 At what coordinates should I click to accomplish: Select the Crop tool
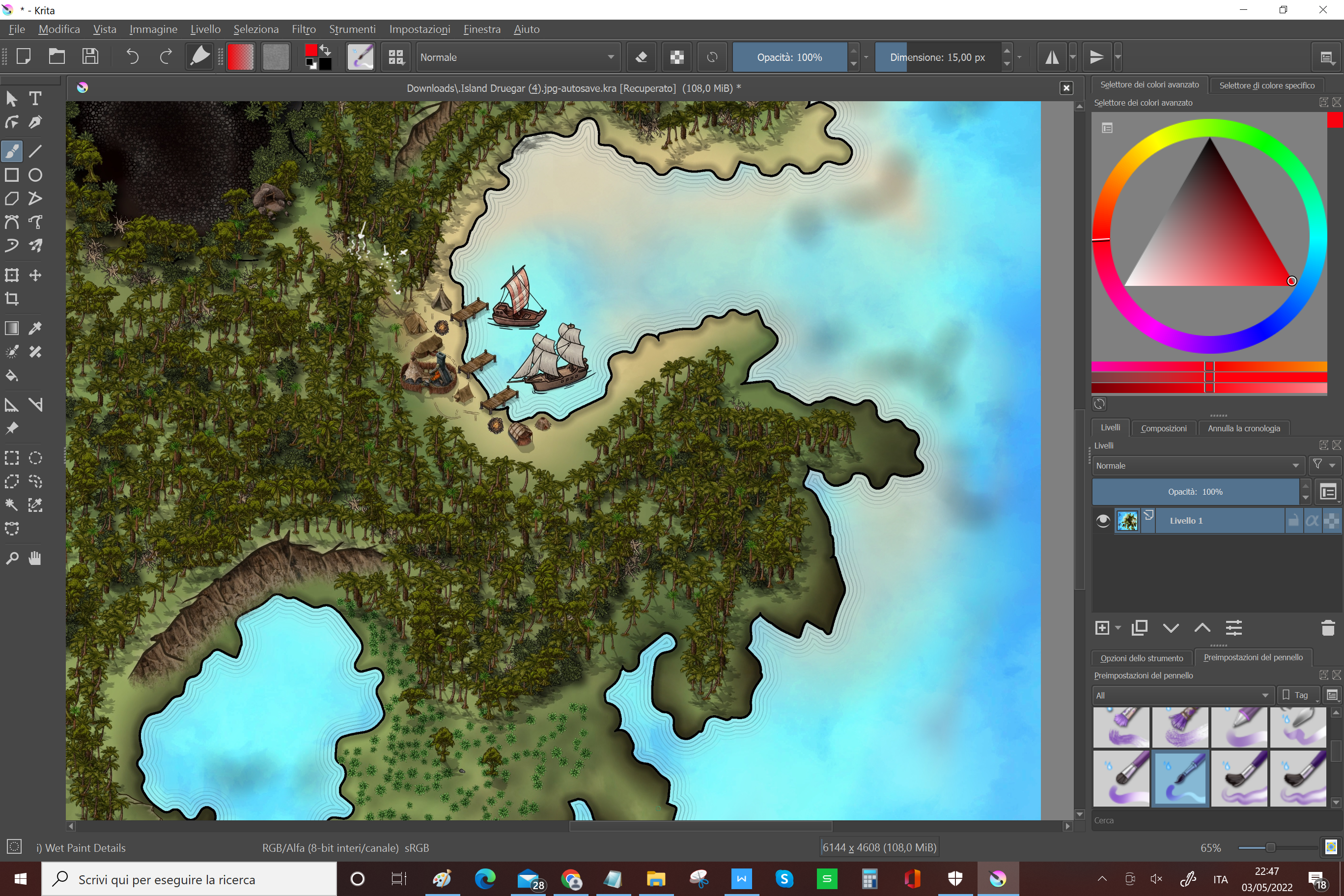[12, 299]
